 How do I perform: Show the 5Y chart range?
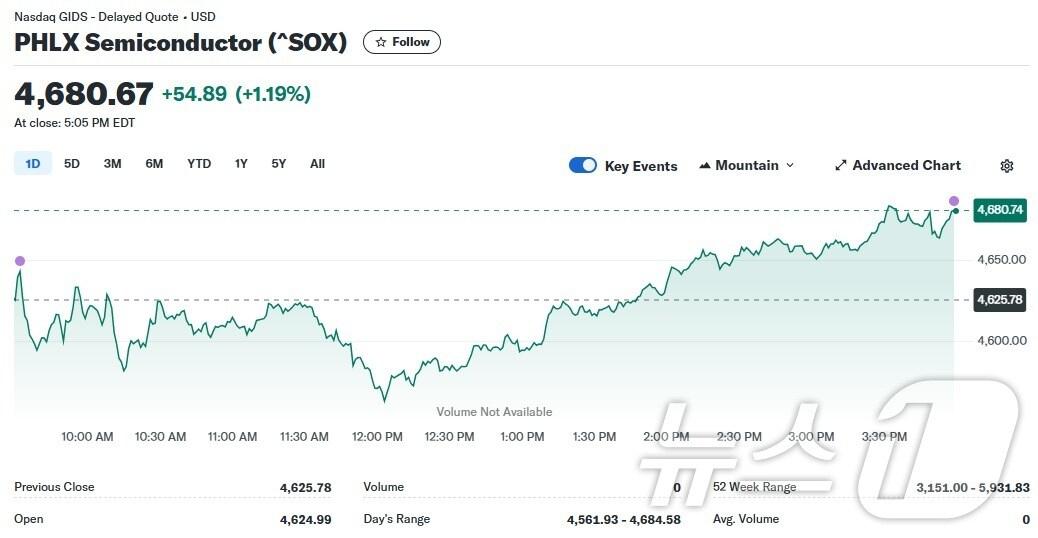pyautogui.click(x=279, y=164)
